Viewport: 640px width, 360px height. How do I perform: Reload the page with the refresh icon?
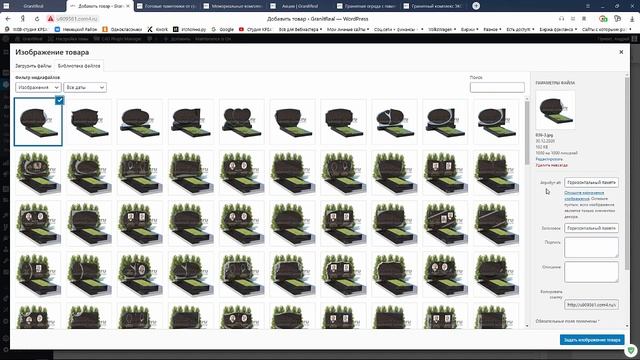point(37,19)
